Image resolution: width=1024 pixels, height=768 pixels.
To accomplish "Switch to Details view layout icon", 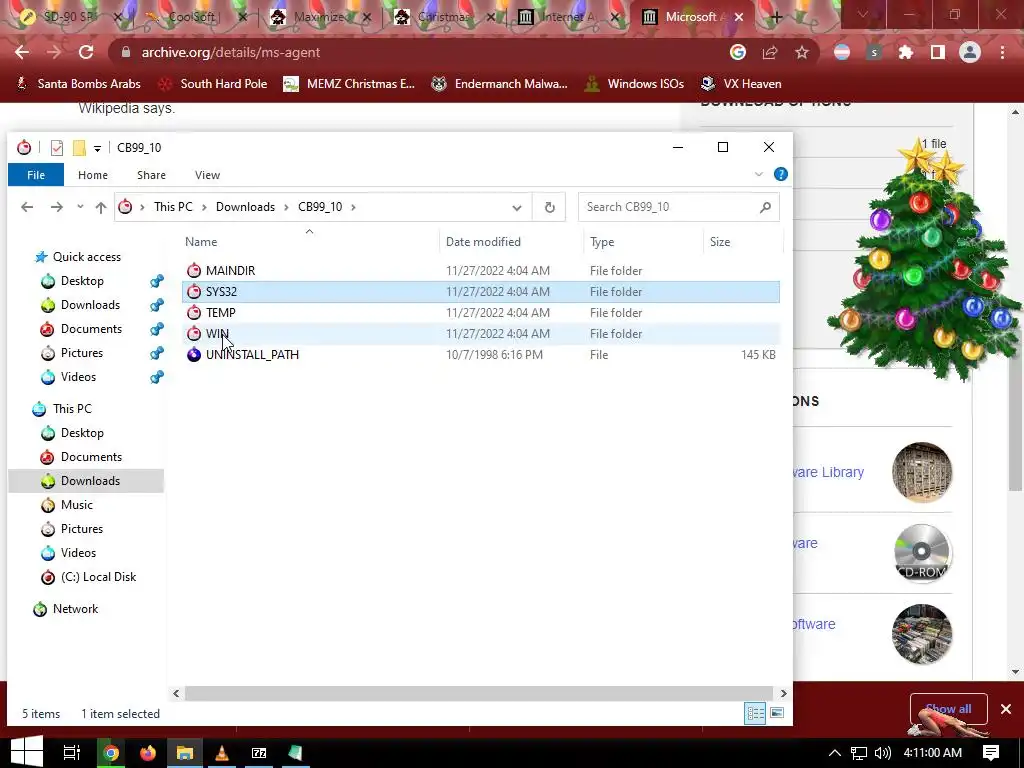I will tap(755, 713).
